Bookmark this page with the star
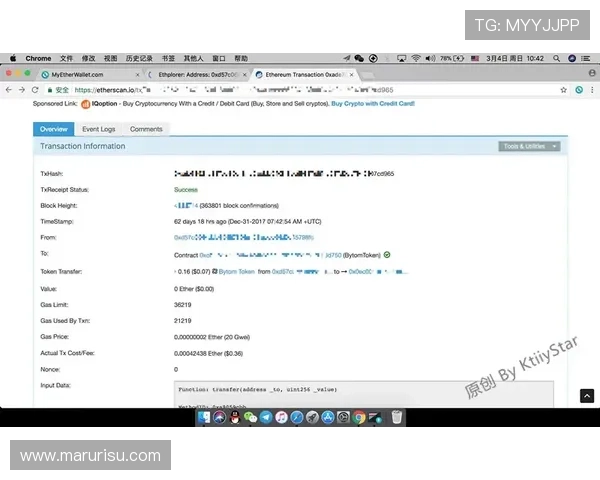The width and height of the screenshot is (600, 480). click(x=563, y=90)
